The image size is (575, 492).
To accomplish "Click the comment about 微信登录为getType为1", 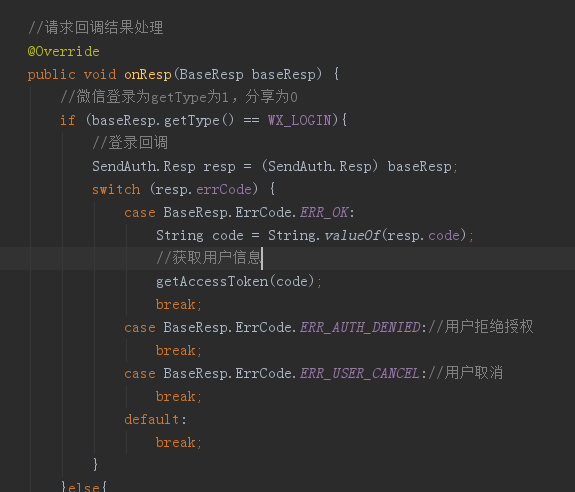I will [179, 97].
